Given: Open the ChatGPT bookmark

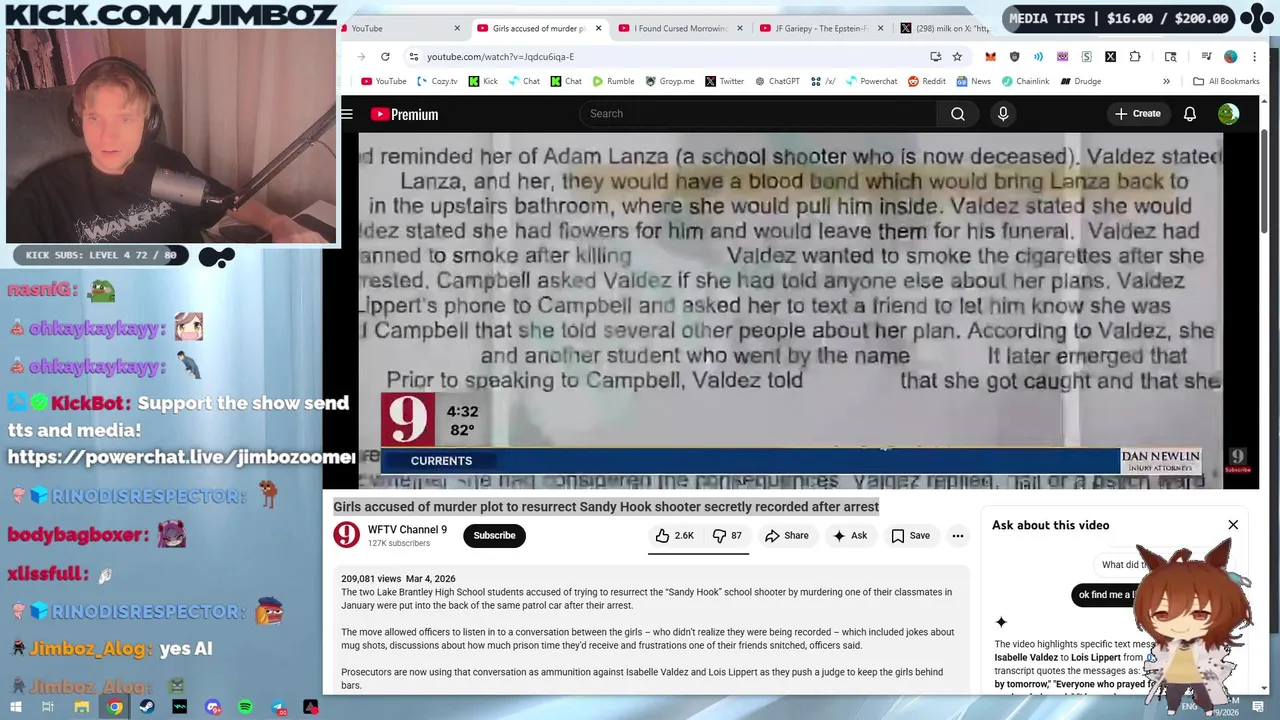Looking at the screenshot, I should [x=777, y=81].
